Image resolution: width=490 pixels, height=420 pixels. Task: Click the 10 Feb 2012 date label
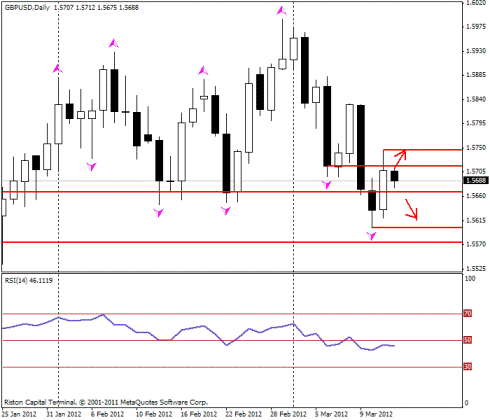pyautogui.click(x=154, y=414)
